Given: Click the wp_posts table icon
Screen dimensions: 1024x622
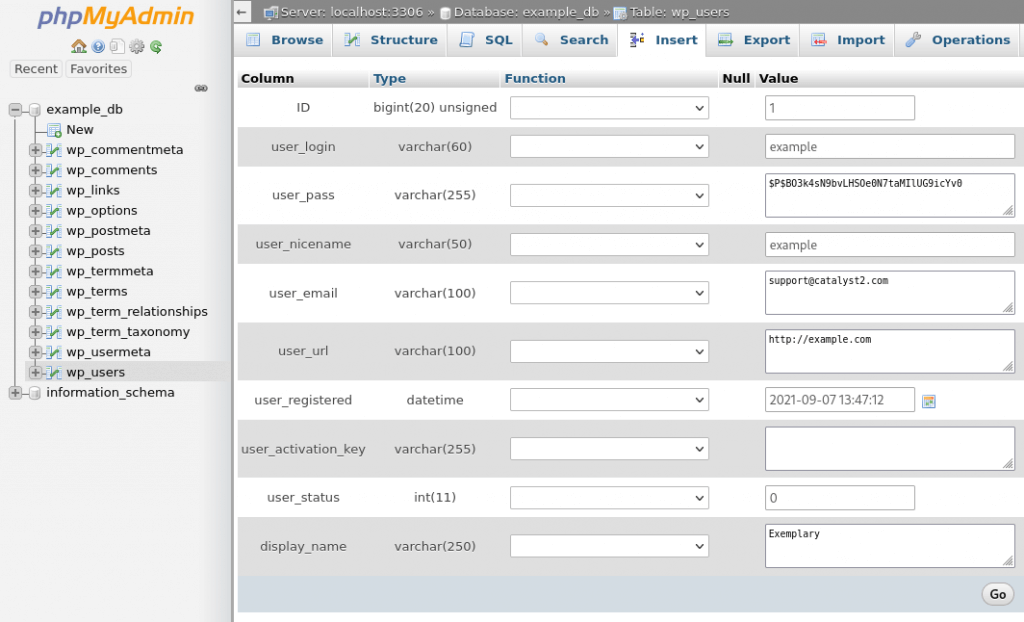Looking at the screenshot, I should [x=54, y=252].
